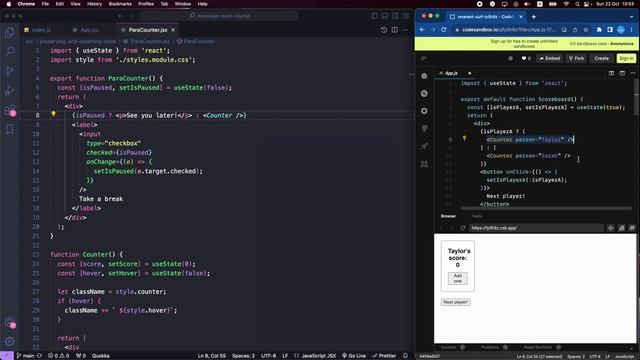This screenshot has width=640, height=360.
Task: Open More Actions ellipsis in VS Code editor toolbar
Action: (405, 30)
